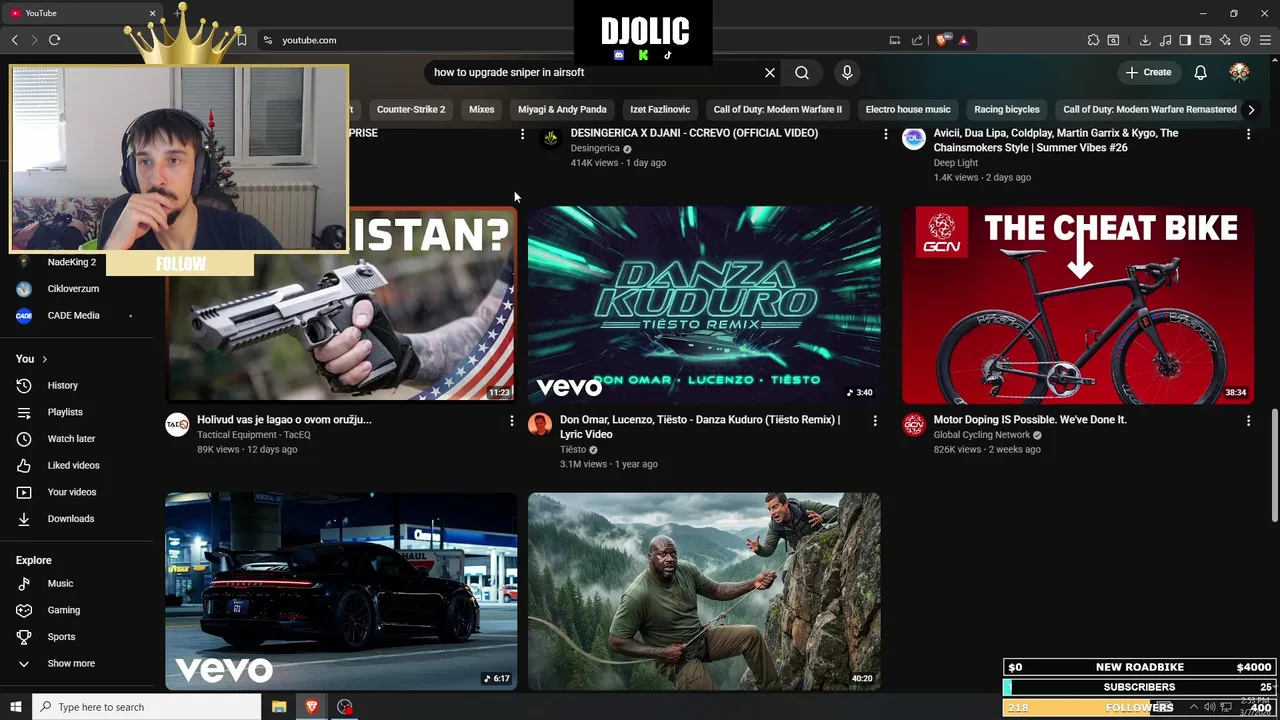Screen dimensions: 1280x720
Task: Open the browser extensions puzzle icon
Action: (1093, 40)
